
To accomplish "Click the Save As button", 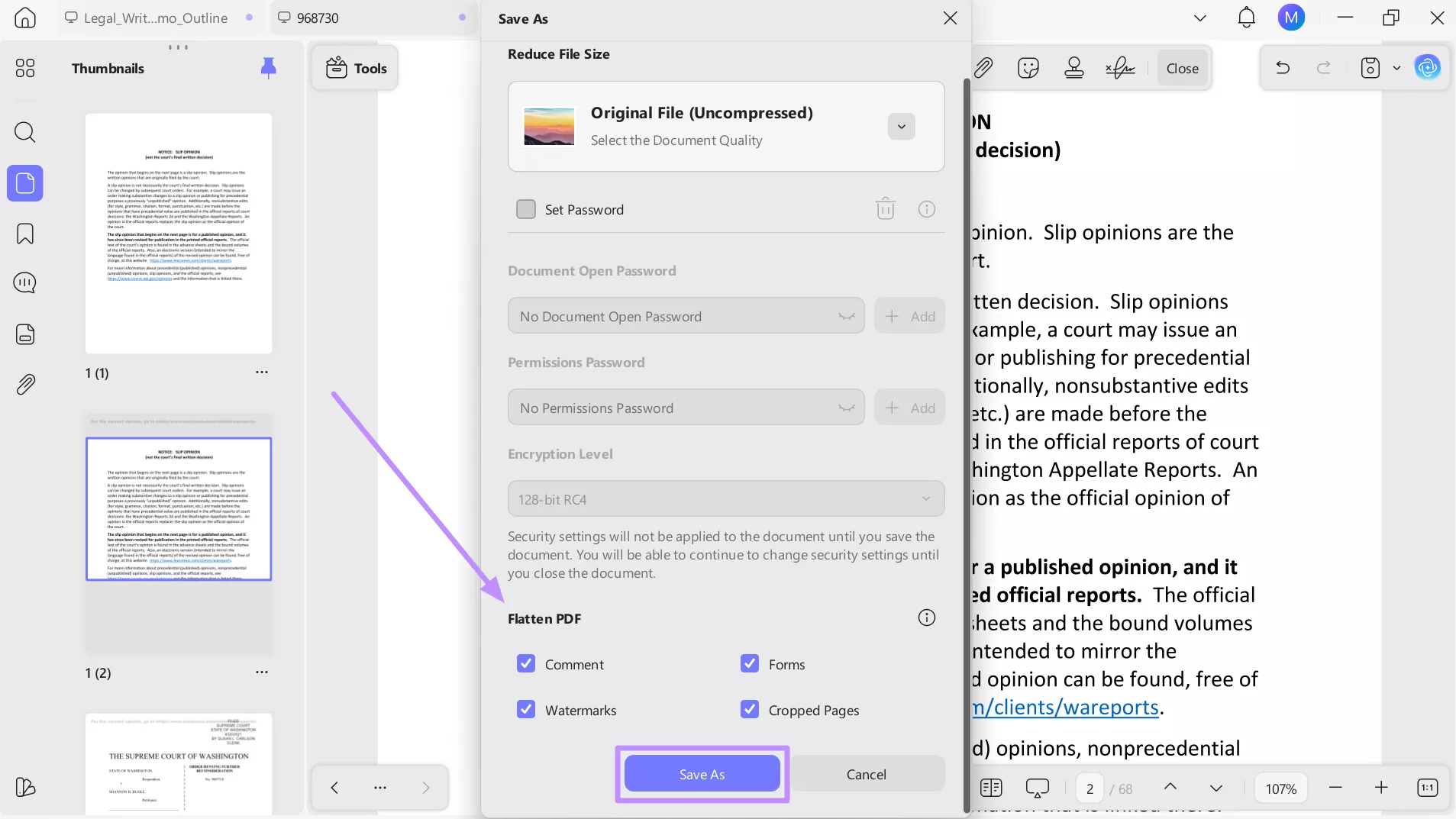I will coord(701,774).
